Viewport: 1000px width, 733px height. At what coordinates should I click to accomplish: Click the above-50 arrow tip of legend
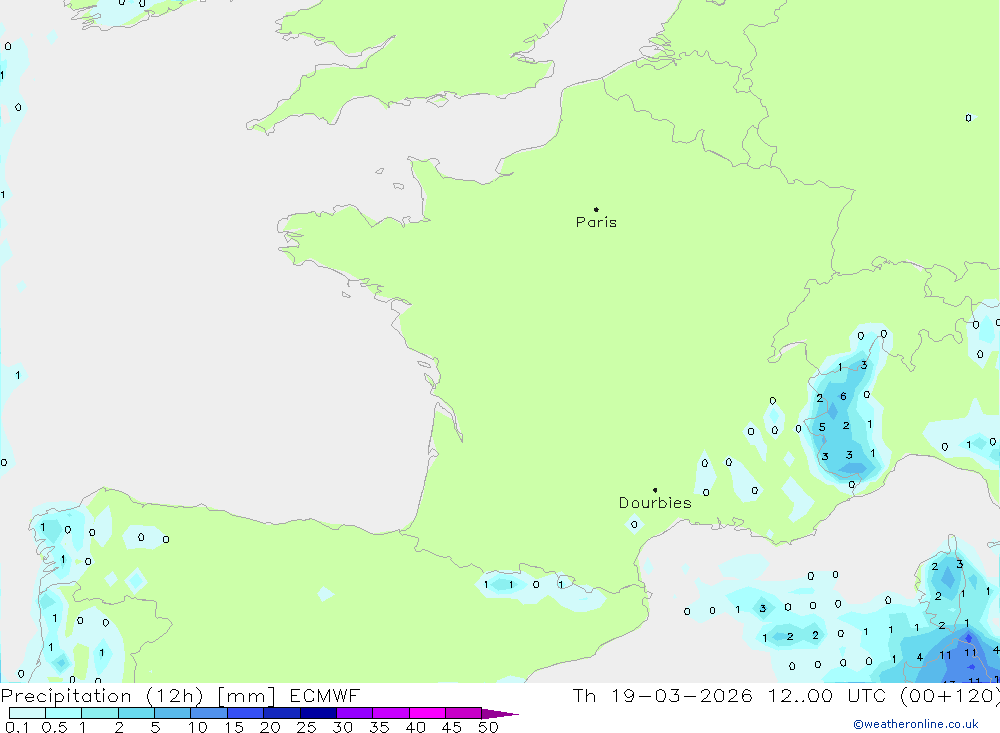(499, 714)
